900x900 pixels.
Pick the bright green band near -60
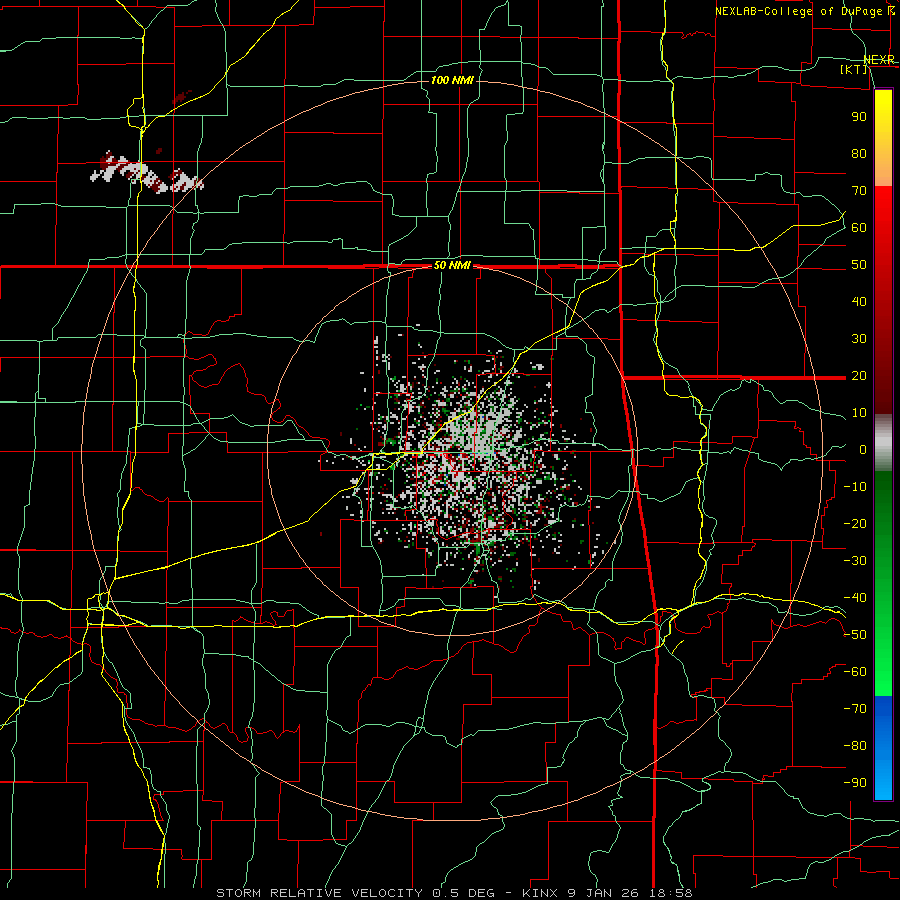[x=883, y=672]
